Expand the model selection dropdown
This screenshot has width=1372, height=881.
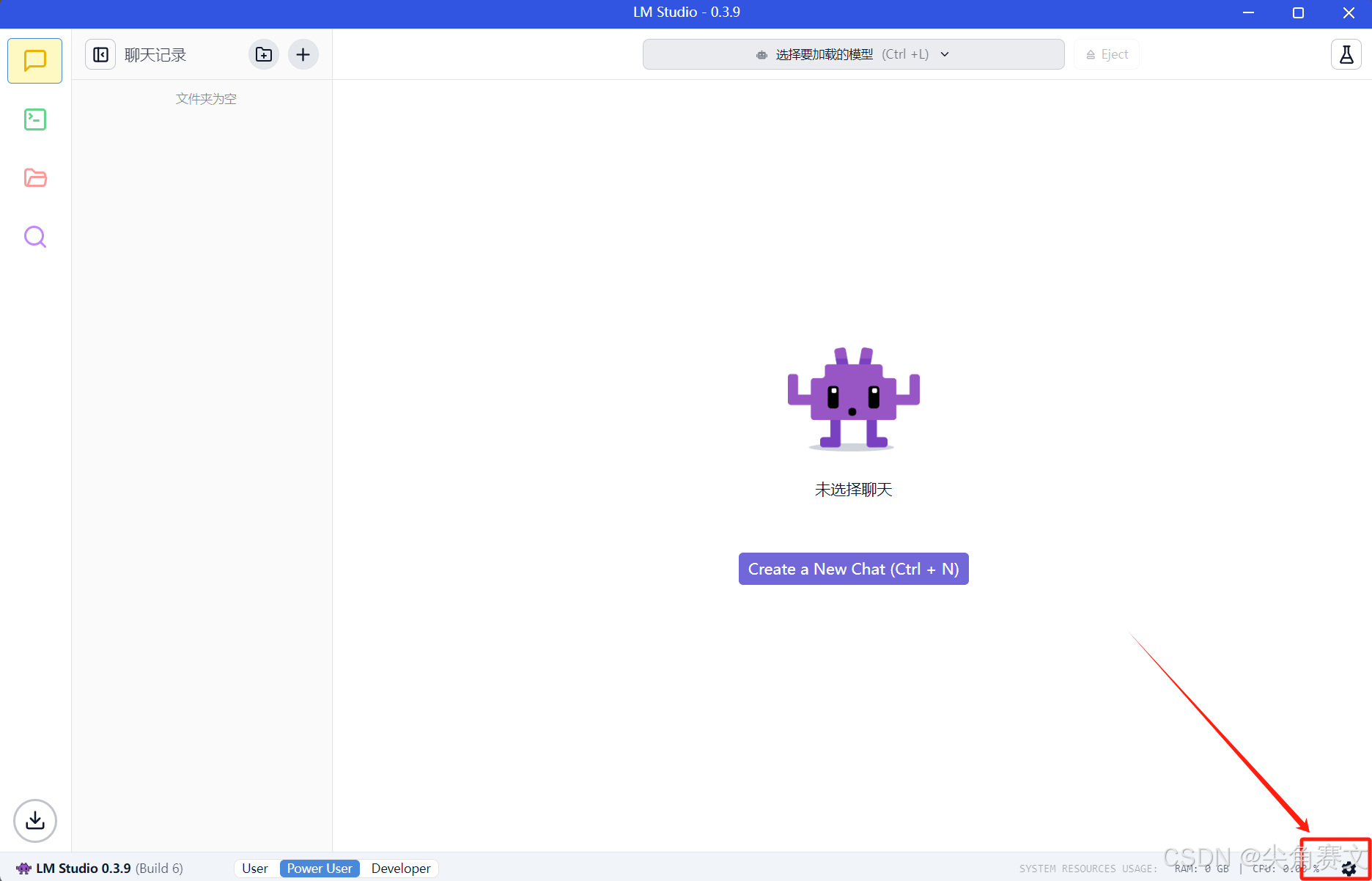pos(853,54)
